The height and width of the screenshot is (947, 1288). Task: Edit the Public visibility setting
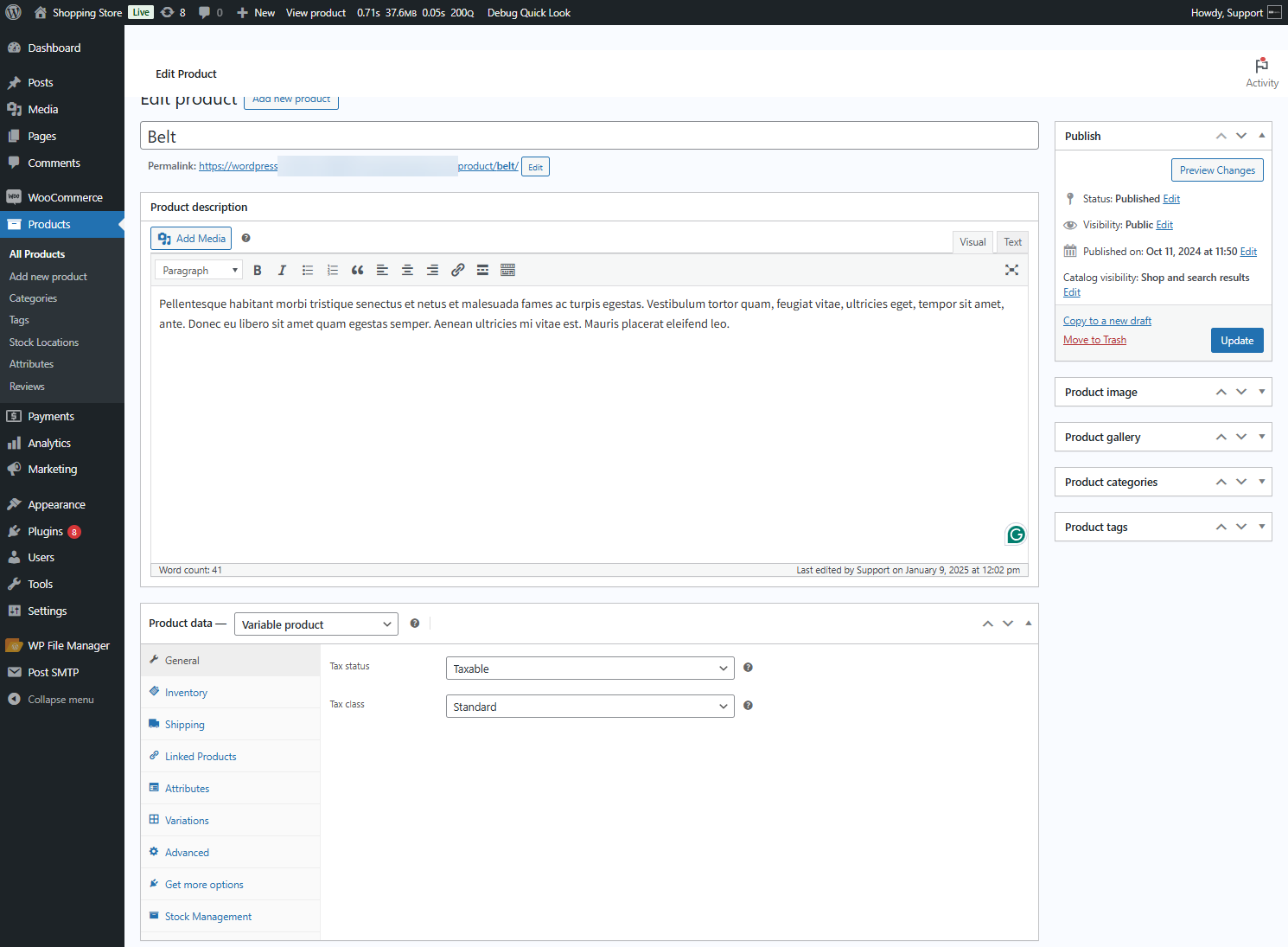pos(1164,225)
